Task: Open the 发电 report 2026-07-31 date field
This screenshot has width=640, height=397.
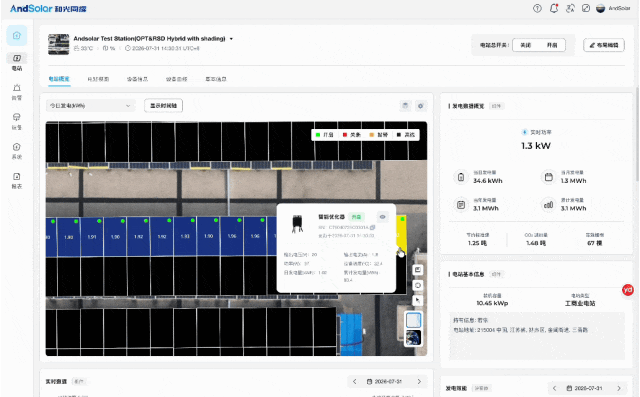Action: (584, 388)
